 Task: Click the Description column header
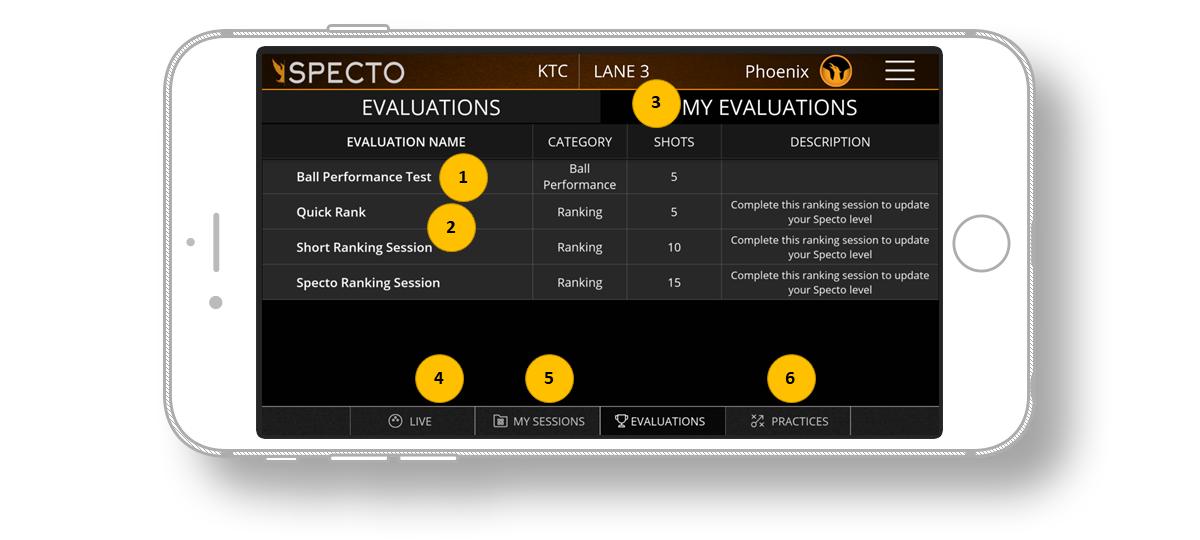pyautogui.click(x=830, y=142)
